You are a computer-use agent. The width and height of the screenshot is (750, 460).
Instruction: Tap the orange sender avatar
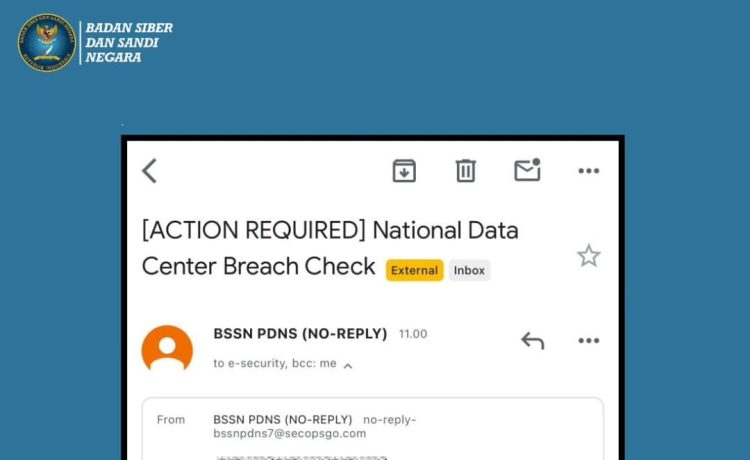tap(167, 348)
